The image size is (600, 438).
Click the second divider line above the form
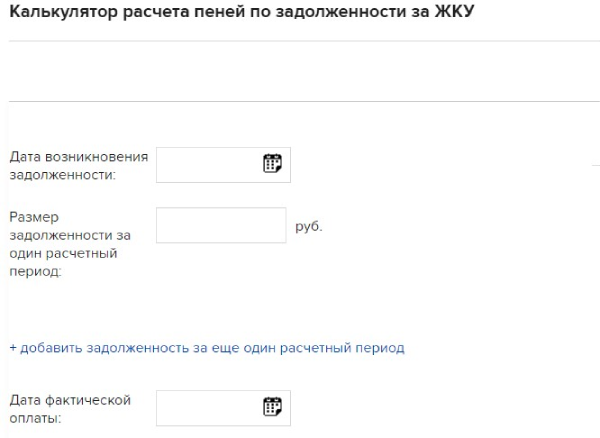(300, 102)
